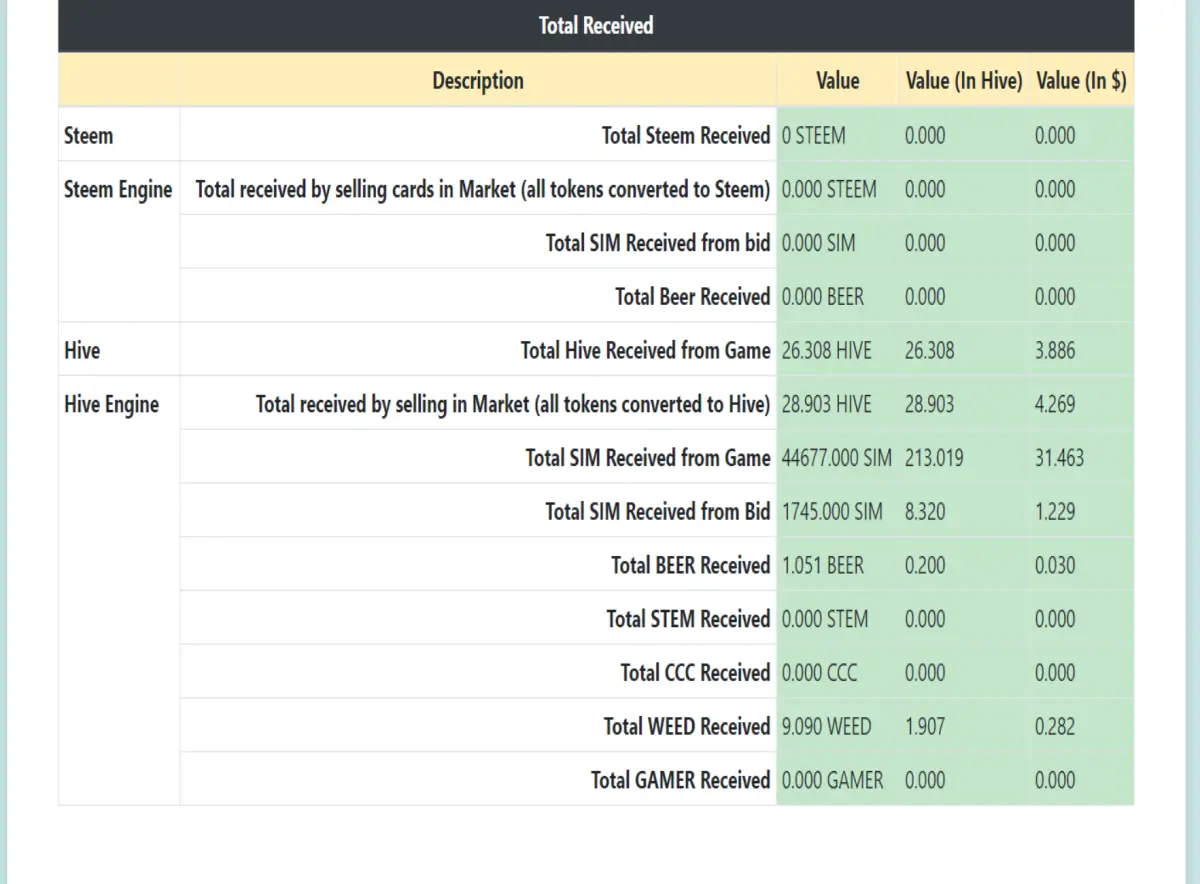Select Total WEED Received description
1200x884 pixels.
click(x=687, y=727)
